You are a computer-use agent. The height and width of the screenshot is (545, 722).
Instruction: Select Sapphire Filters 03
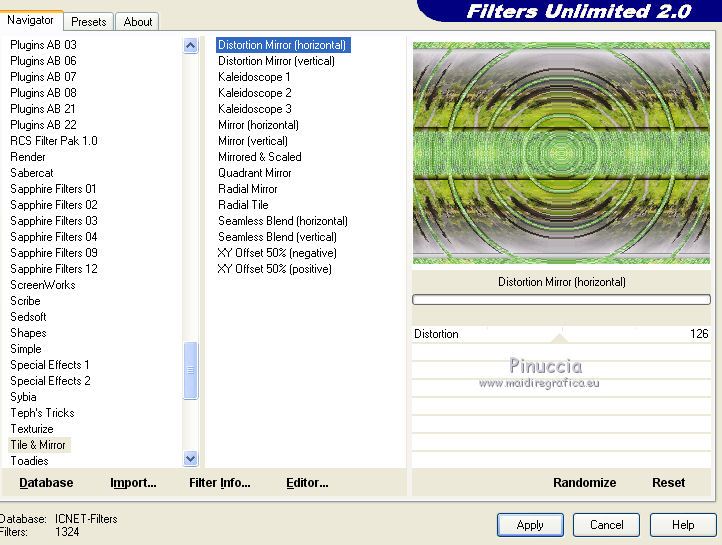point(54,221)
